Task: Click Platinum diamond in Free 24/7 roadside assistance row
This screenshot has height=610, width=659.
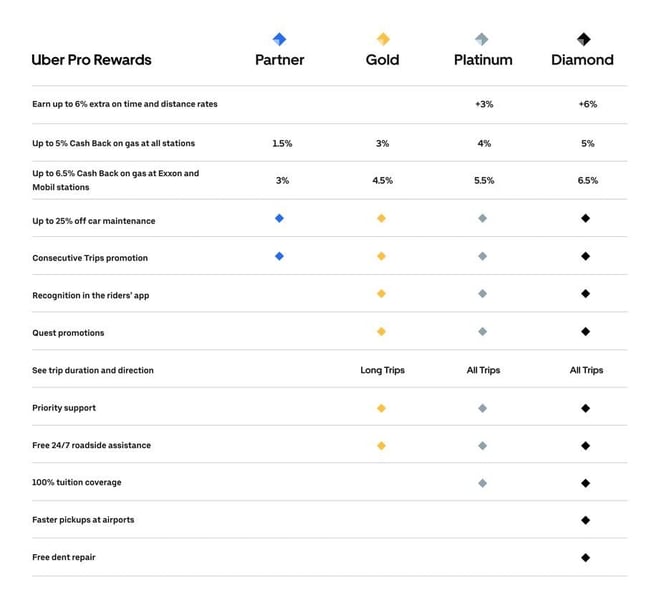Action: (x=482, y=446)
